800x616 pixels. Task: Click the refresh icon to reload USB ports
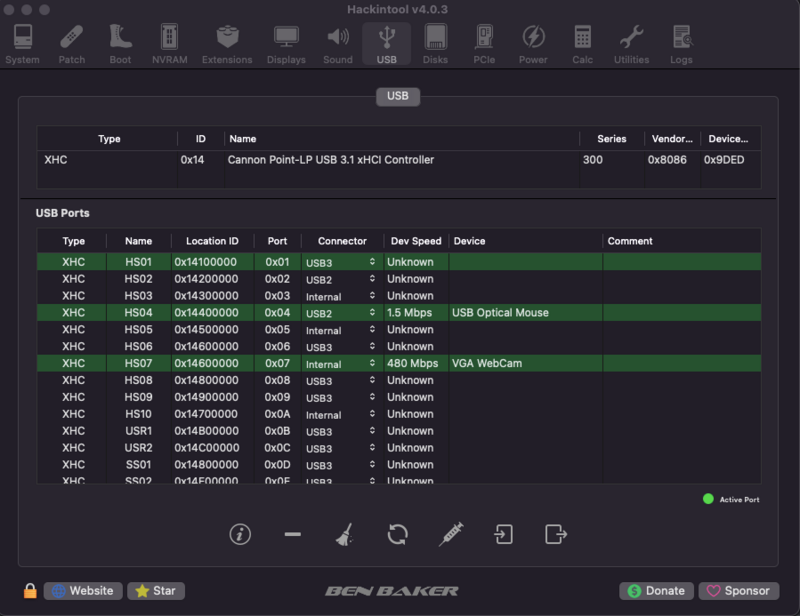397,534
